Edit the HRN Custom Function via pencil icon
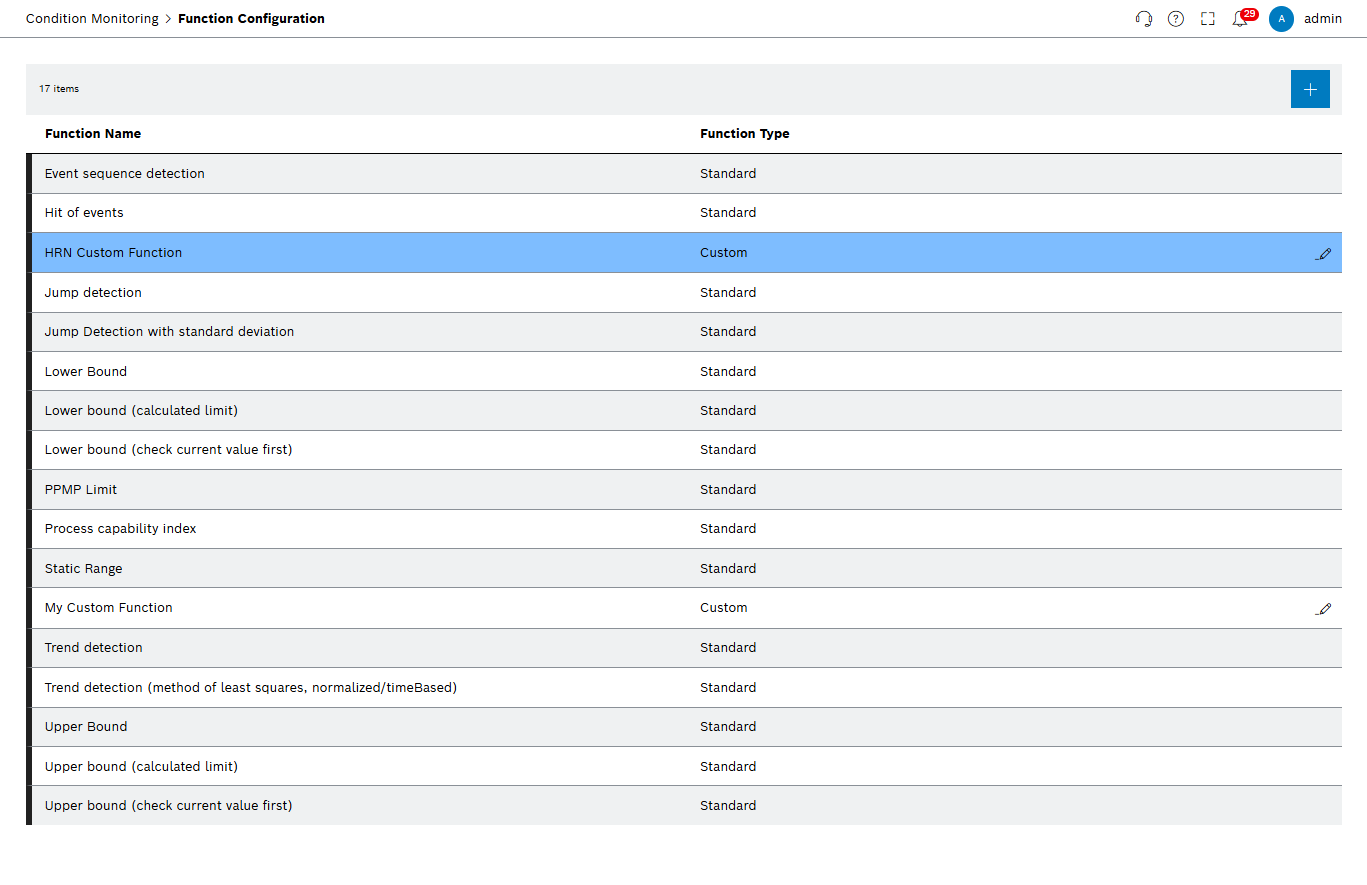The width and height of the screenshot is (1367, 885). tap(1324, 253)
